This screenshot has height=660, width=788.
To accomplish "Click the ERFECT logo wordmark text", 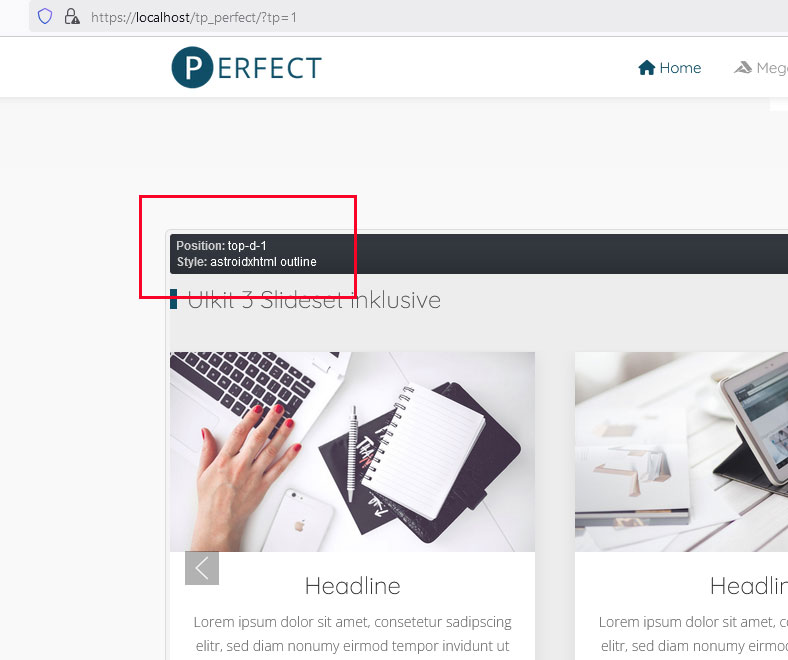I will coord(269,68).
